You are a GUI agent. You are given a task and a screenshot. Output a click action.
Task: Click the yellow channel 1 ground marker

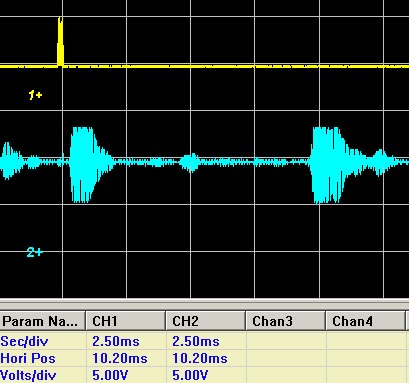click(35, 95)
